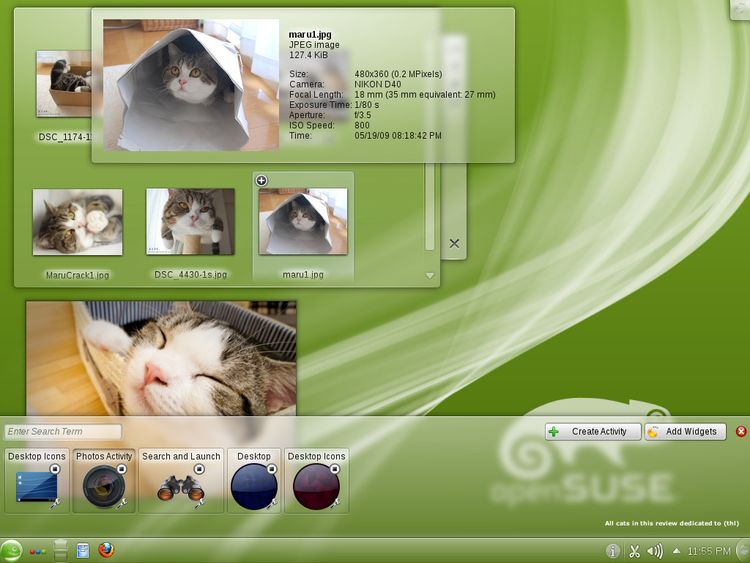Click the Add Widgets button

(685, 432)
